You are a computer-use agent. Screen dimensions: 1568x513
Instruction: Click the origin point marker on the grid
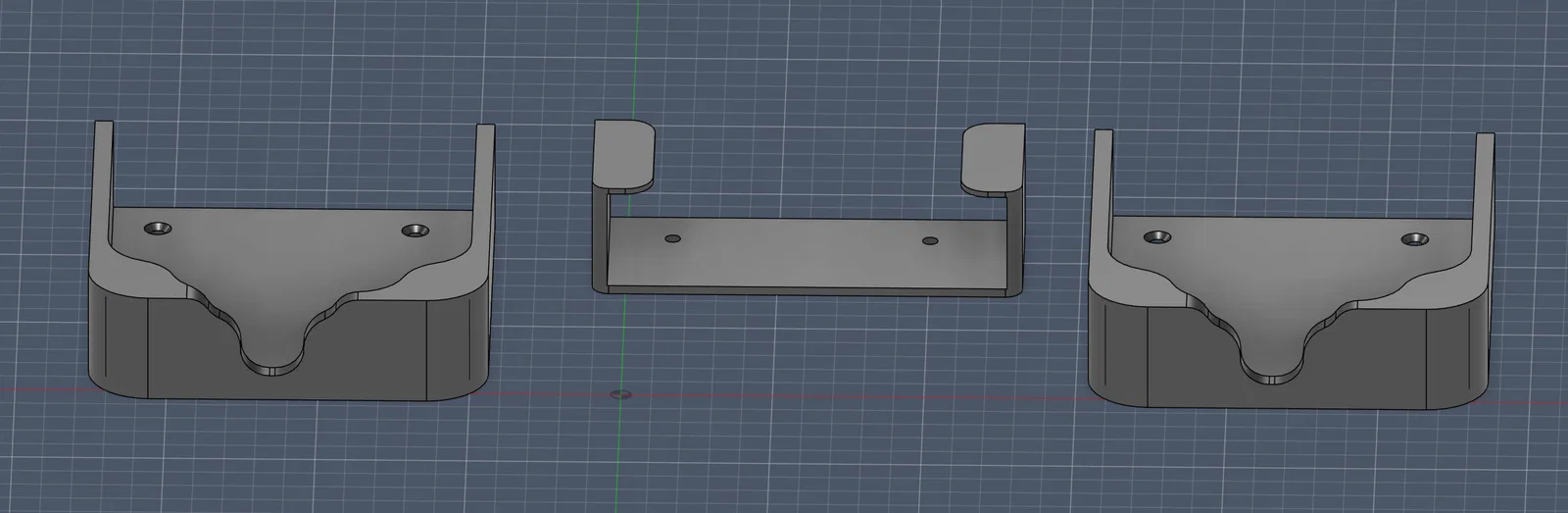click(x=619, y=394)
